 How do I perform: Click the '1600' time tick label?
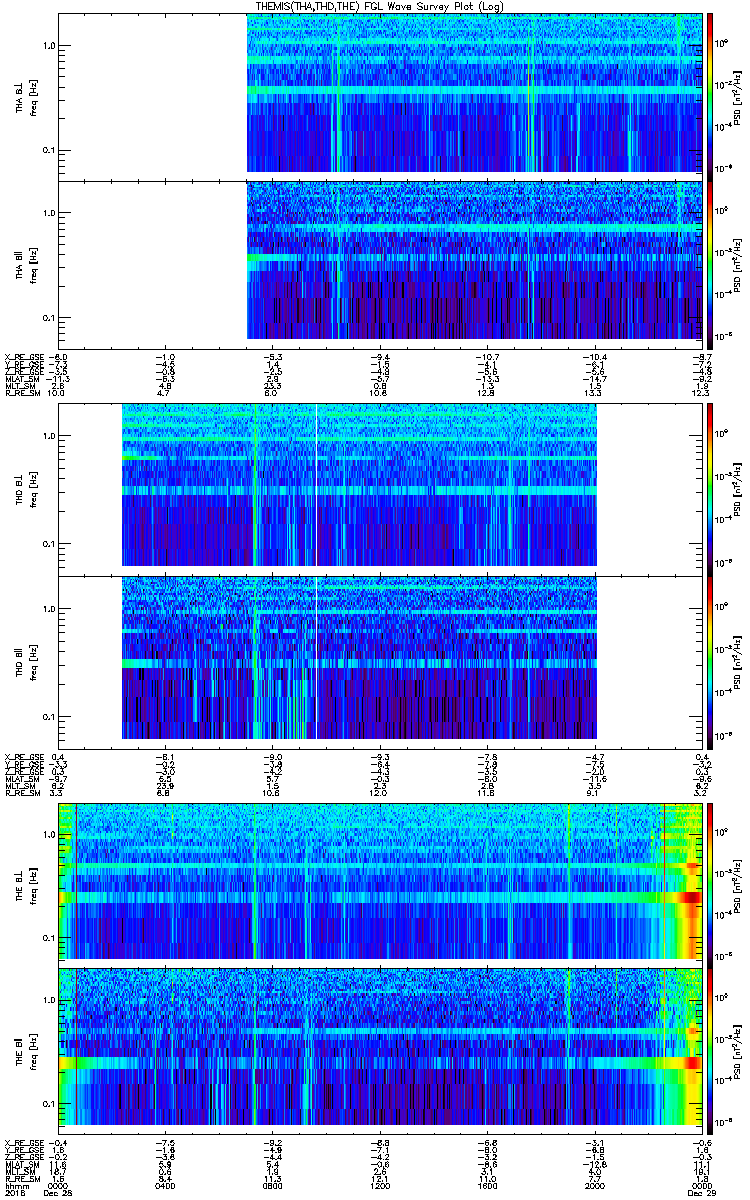click(487, 1186)
